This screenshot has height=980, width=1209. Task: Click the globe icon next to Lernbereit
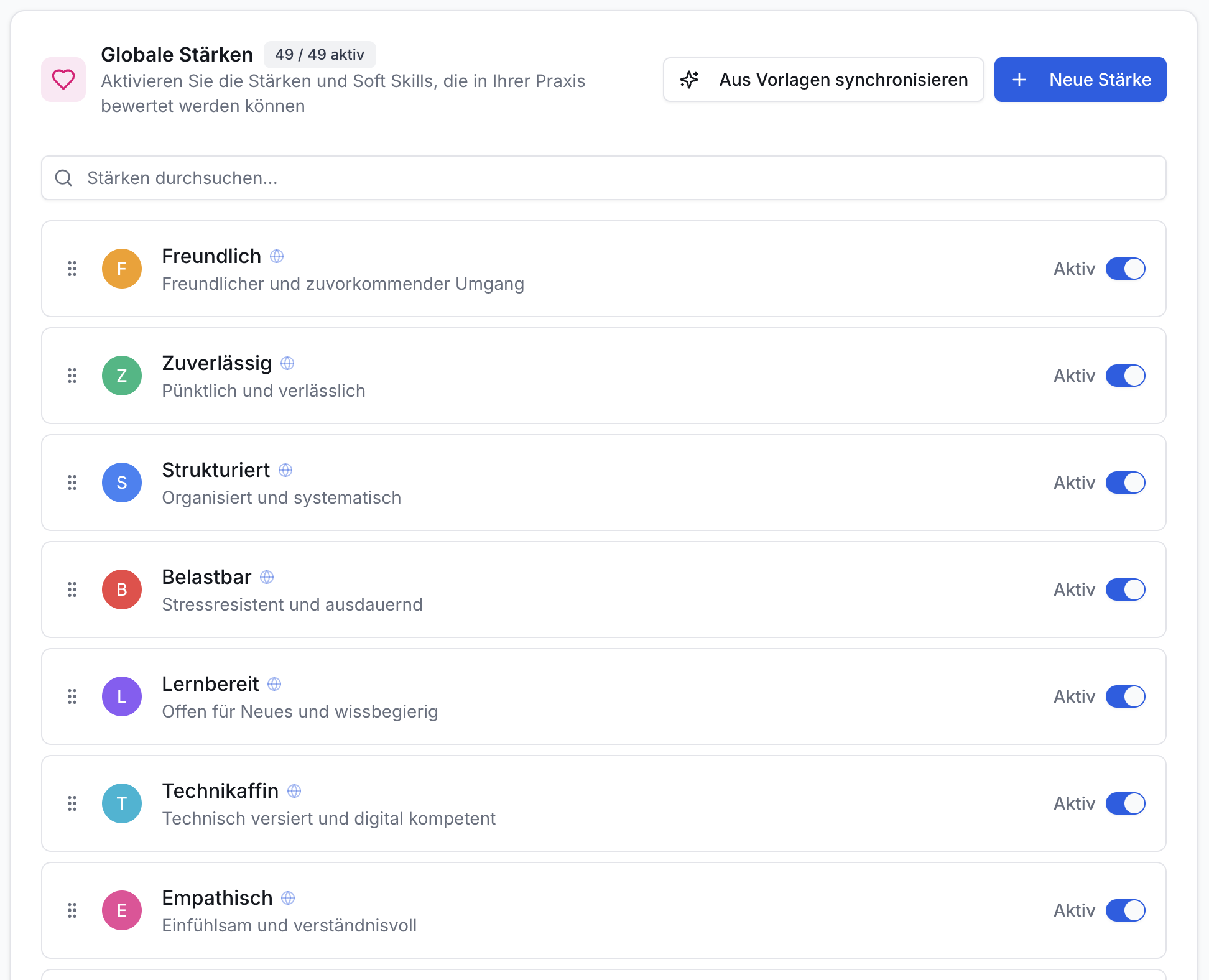pos(274,684)
